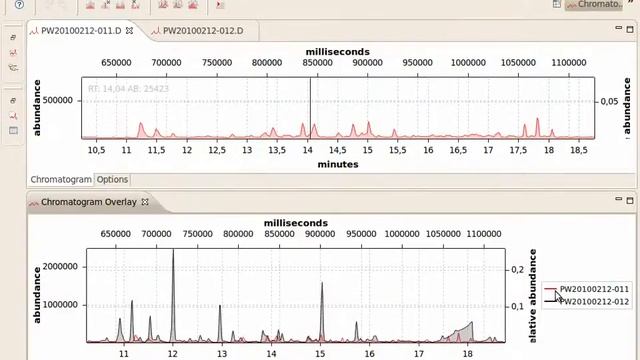The image size is (640, 360).
Task: Click the 2000000 abundance label in overlay chart
Action: pyautogui.click(x=60, y=267)
